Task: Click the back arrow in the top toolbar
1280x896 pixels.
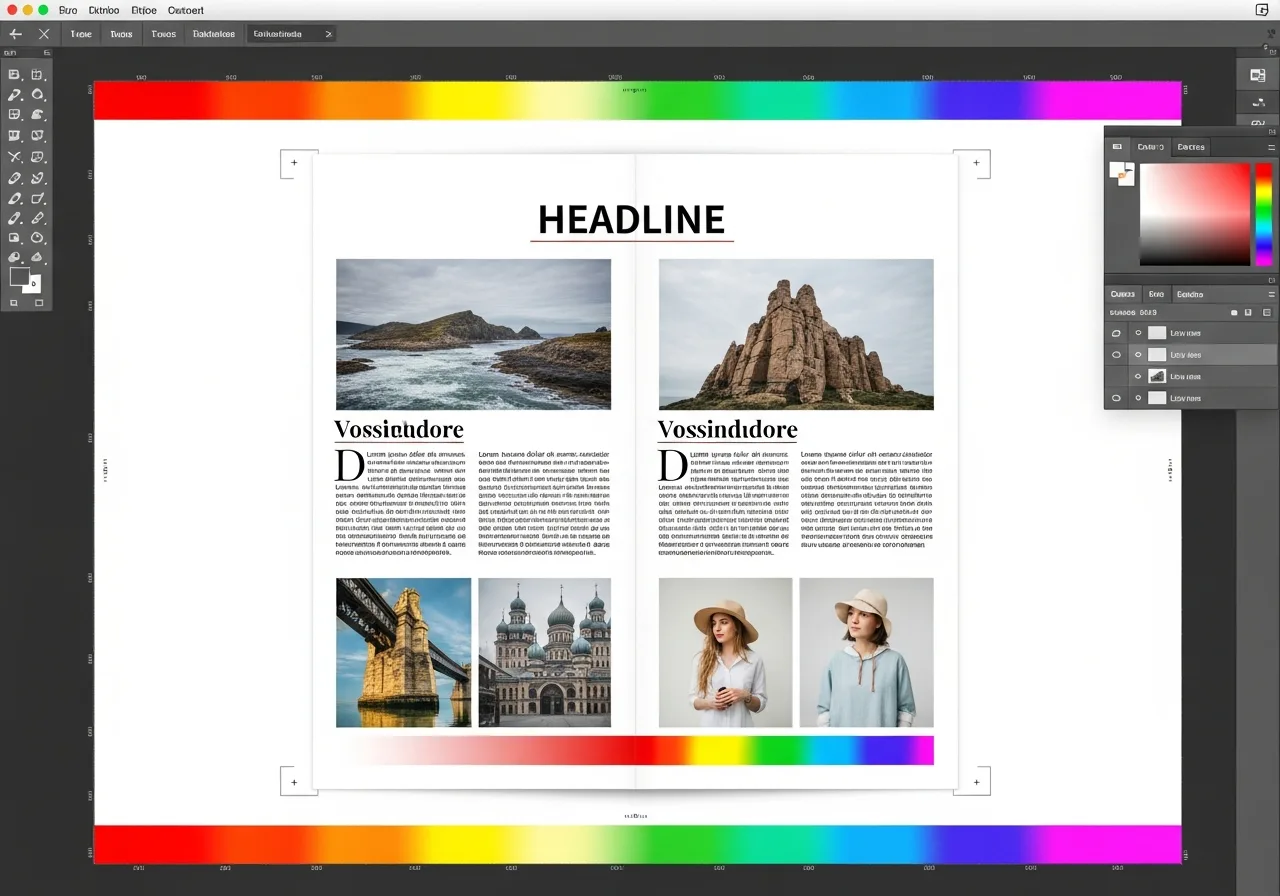Action: click(15, 34)
